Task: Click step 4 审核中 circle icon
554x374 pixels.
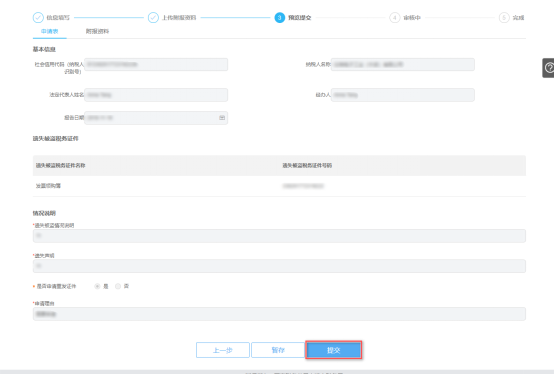Action: (395, 17)
